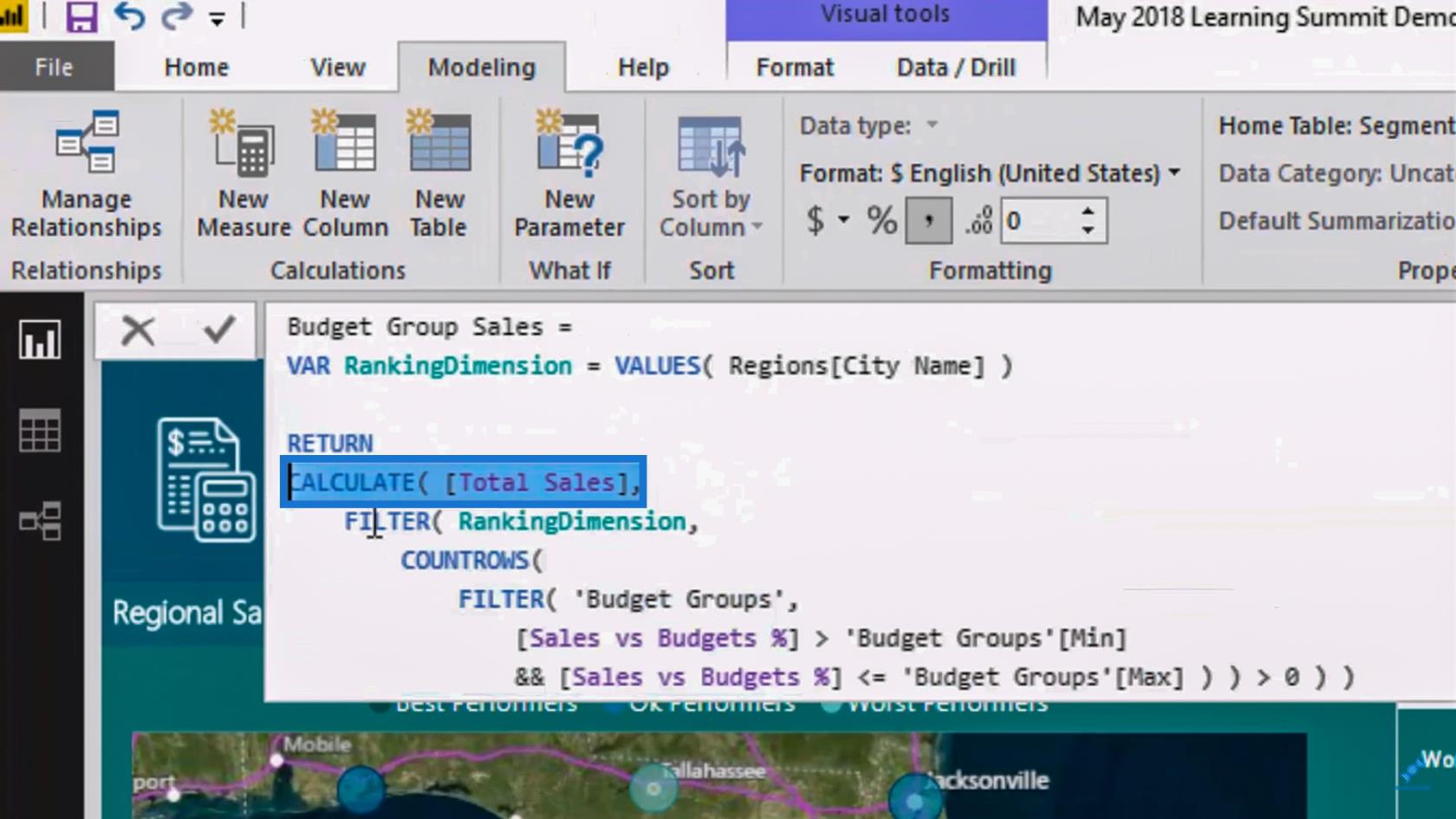Click the Tallahassee bubble on the map
The width and height of the screenshot is (1456, 819).
tap(653, 788)
